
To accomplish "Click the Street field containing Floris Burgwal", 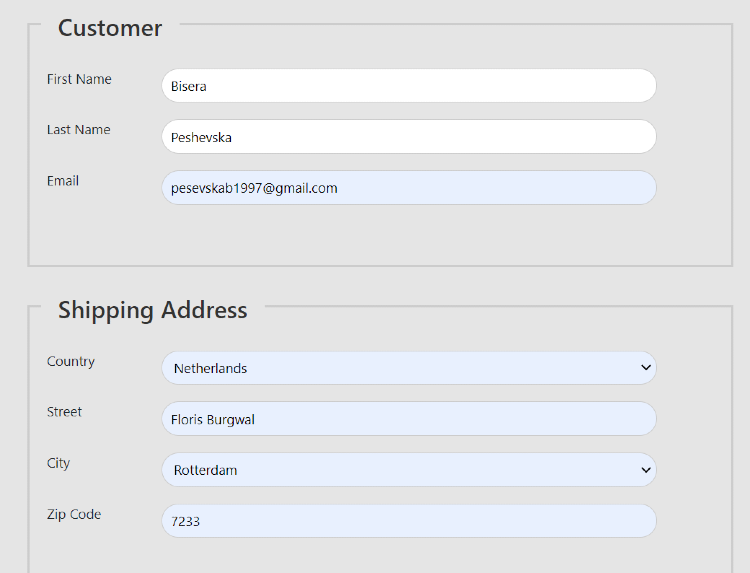I will (408, 419).
